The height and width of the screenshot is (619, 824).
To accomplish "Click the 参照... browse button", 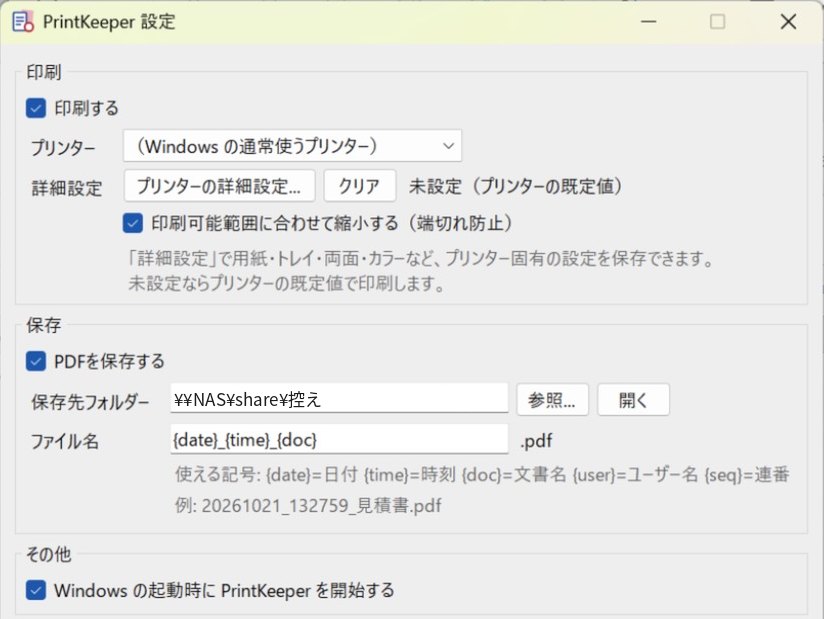I will click(x=552, y=400).
